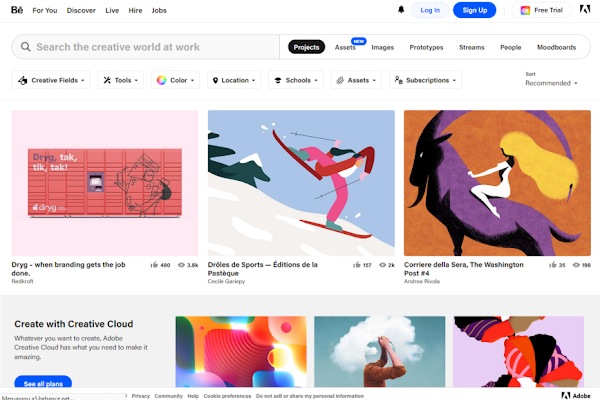Screen dimensions: 600x400
Task: Click the Sign Up button
Action: coord(474,10)
